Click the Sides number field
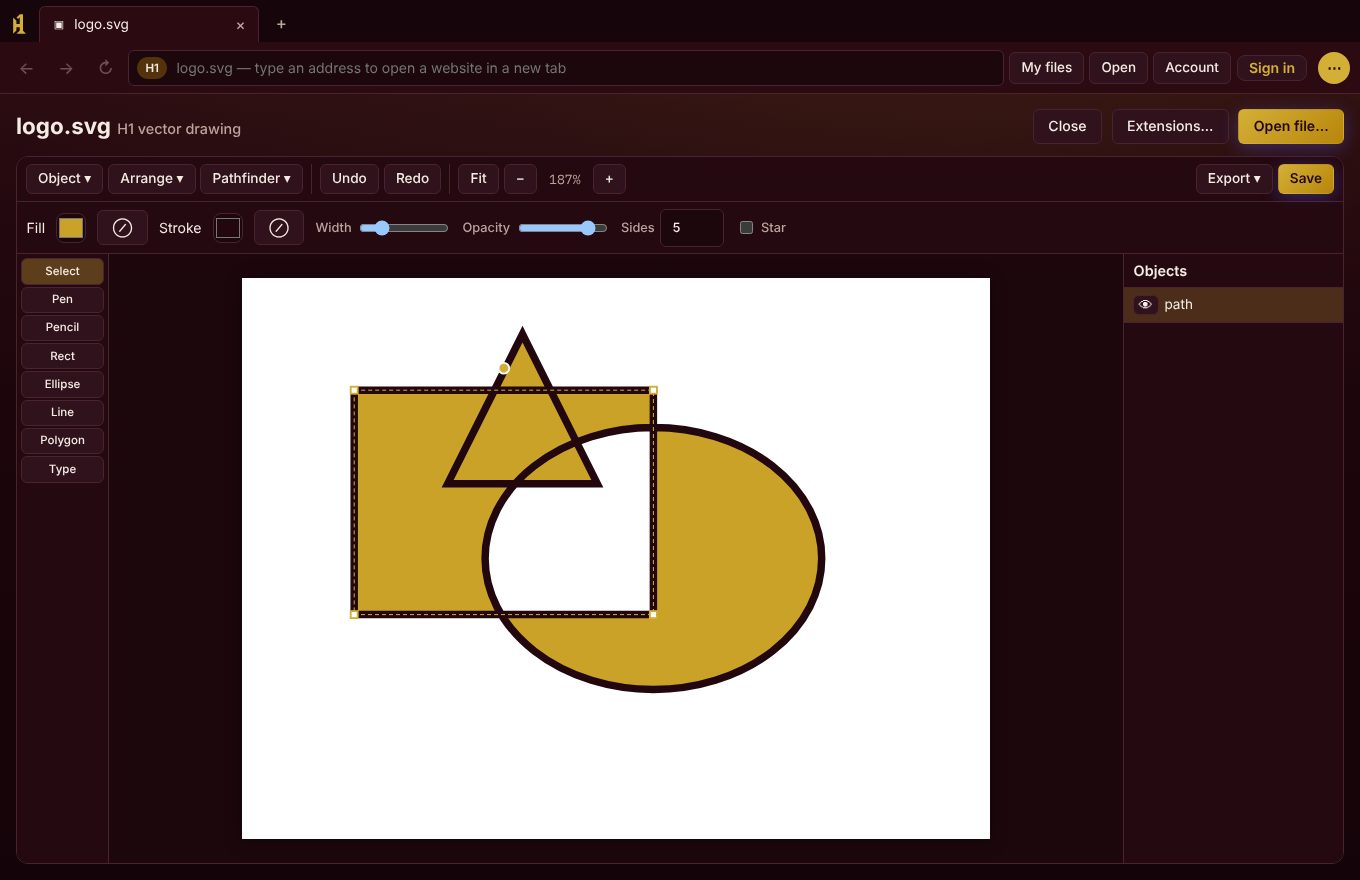This screenshot has width=1360, height=880. pyautogui.click(x=692, y=228)
